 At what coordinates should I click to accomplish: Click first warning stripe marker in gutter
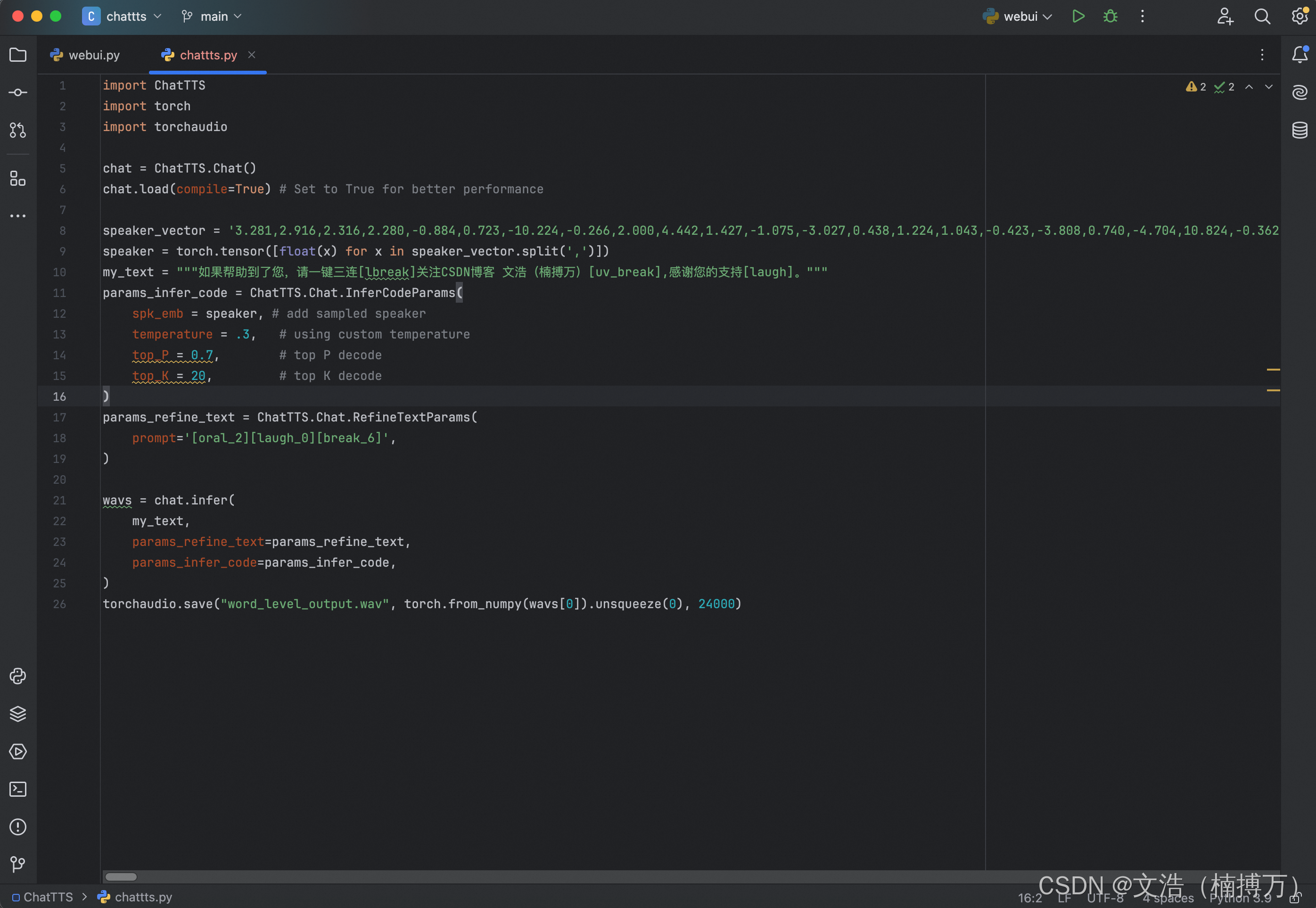pyautogui.click(x=1274, y=370)
